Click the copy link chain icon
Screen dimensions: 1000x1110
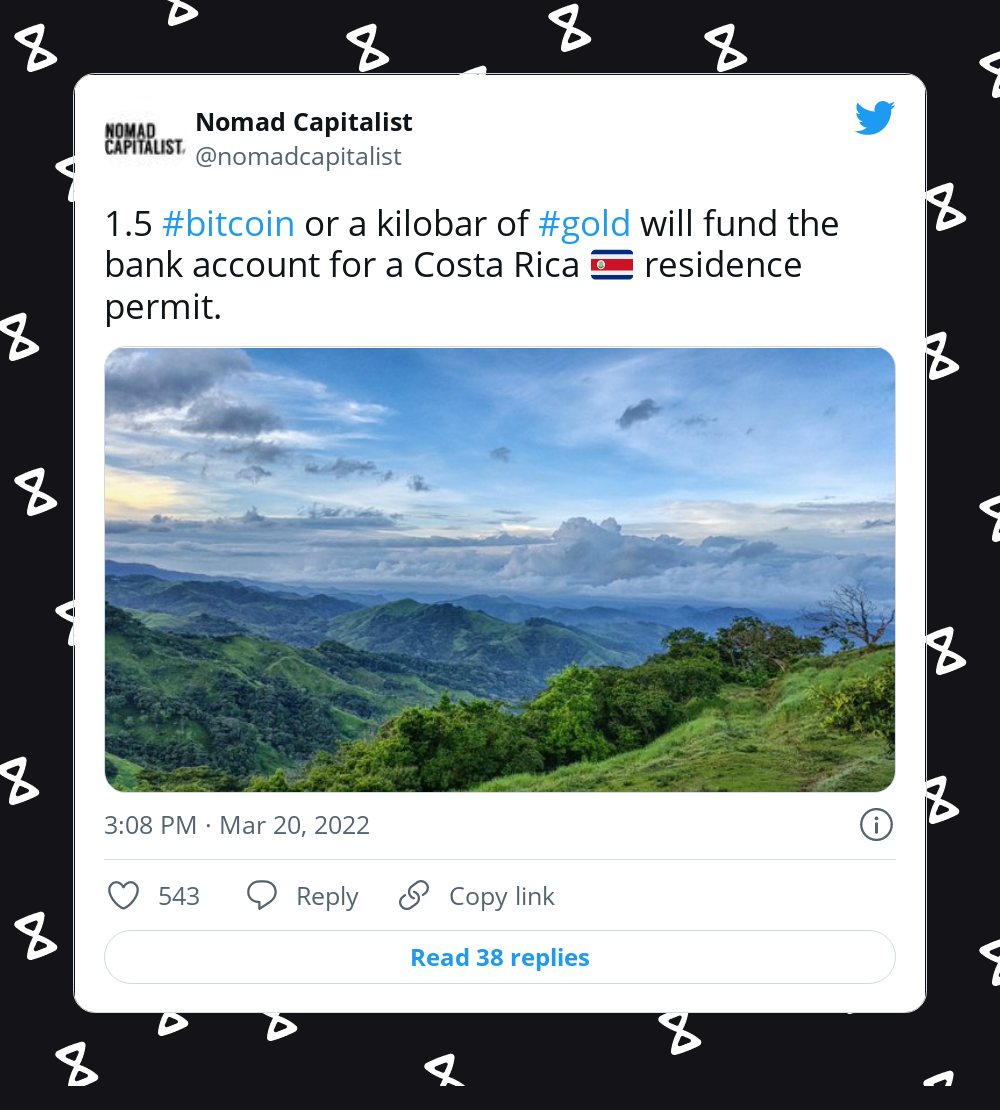point(413,896)
